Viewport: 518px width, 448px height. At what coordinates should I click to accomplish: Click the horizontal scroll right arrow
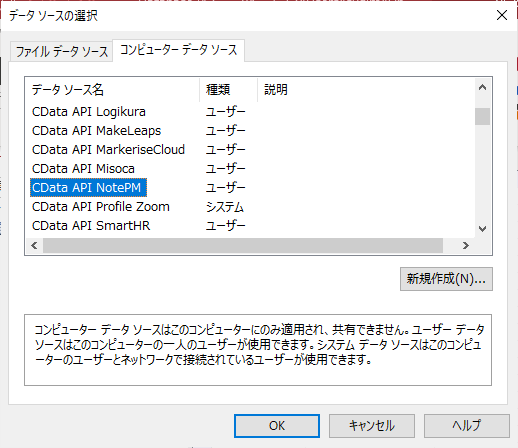[x=466, y=246]
